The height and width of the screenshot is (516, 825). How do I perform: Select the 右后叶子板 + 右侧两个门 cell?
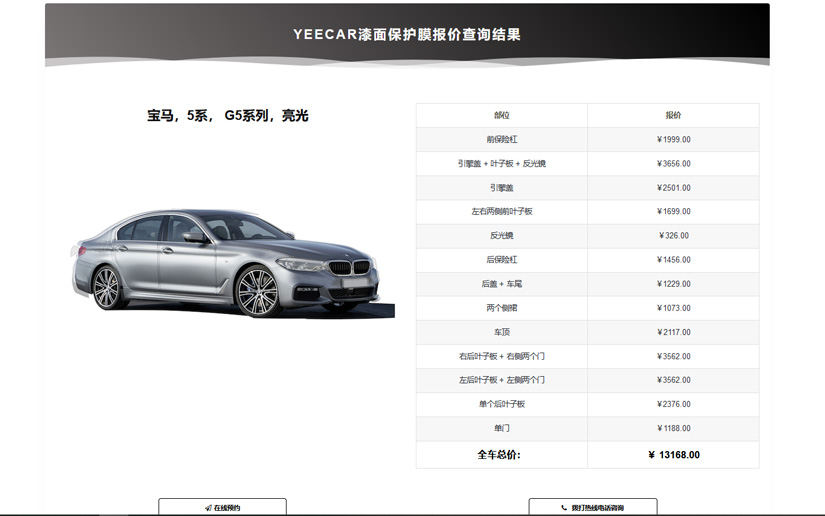point(502,356)
